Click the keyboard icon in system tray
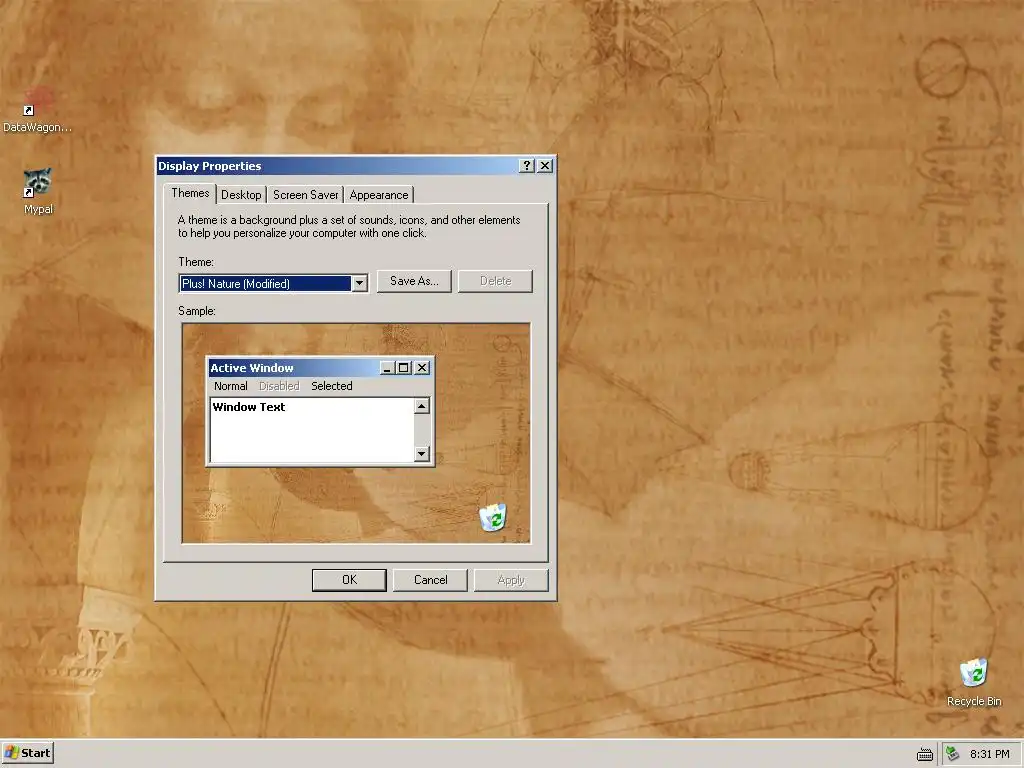The height and width of the screenshot is (768, 1024). [x=925, y=755]
